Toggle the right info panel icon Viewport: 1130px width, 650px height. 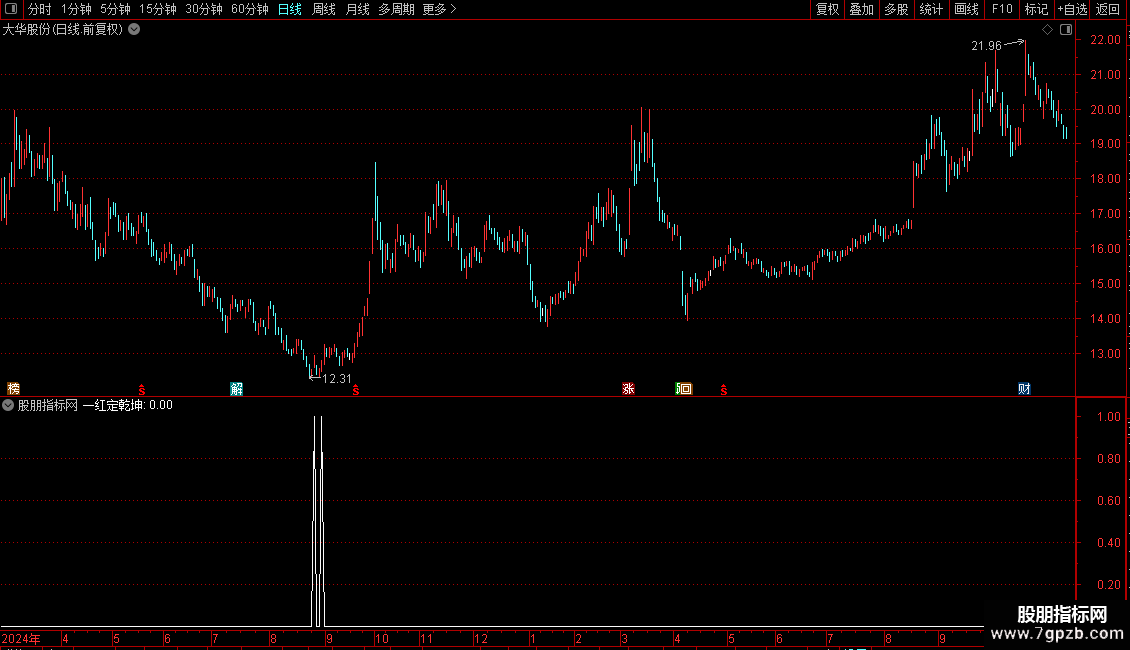pos(1066,30)
